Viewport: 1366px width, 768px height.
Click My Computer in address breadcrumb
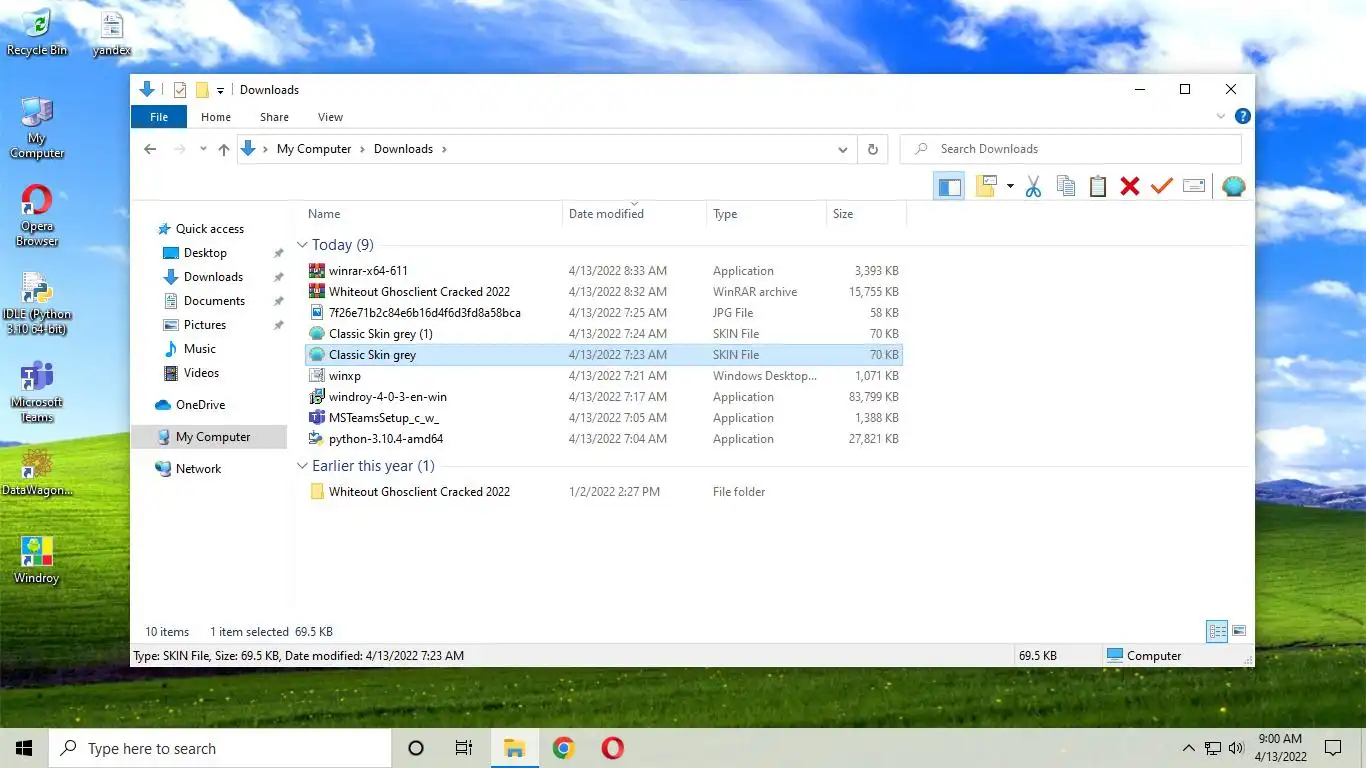pos(314,149)
